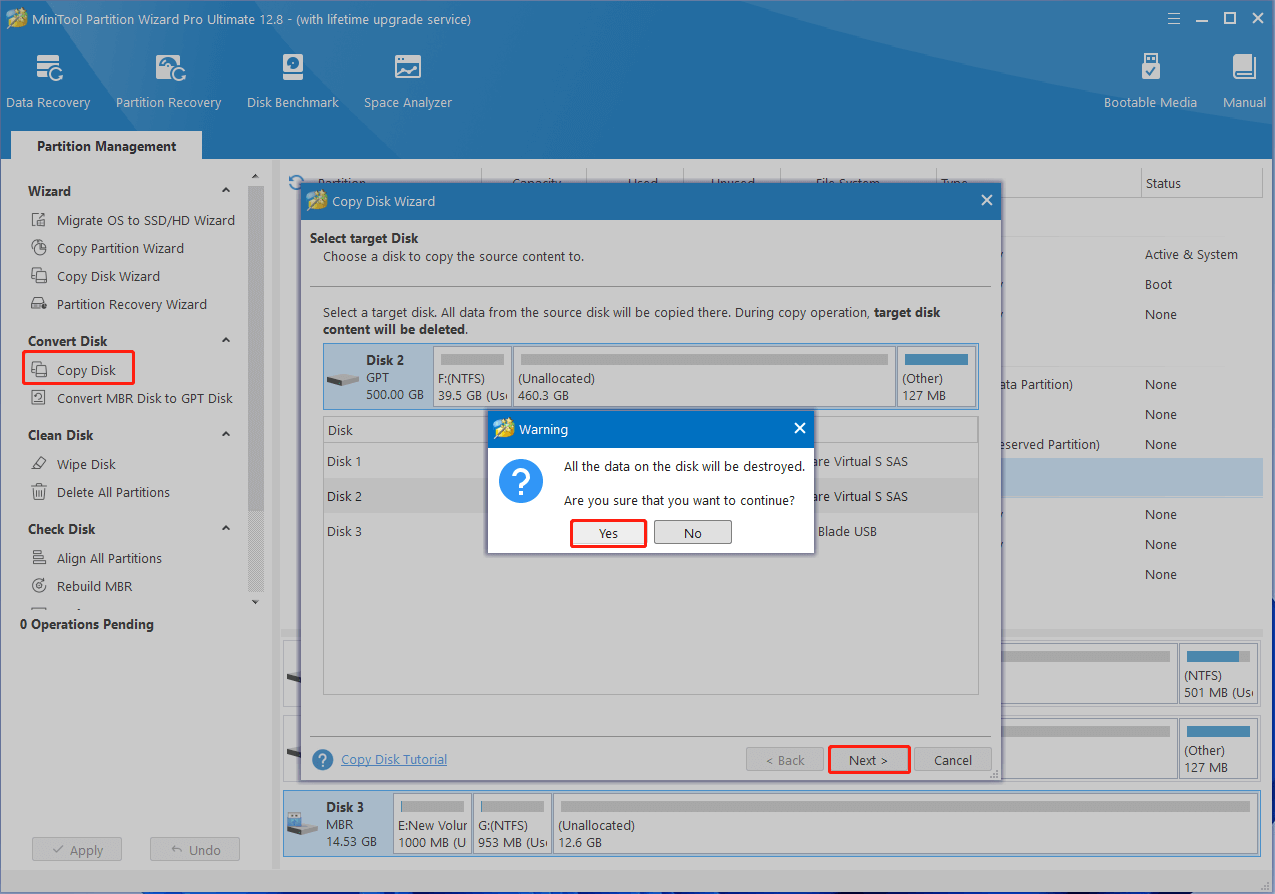Switch to Partition Management tab
The height and width of the screenshot is (894, 1275).
(x=106, y=146)
